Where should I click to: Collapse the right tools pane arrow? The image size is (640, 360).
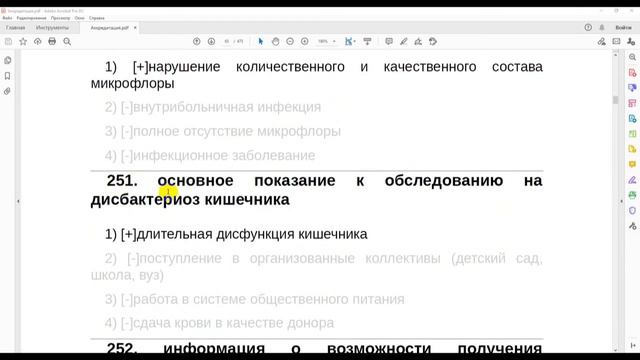coord(622,201)
